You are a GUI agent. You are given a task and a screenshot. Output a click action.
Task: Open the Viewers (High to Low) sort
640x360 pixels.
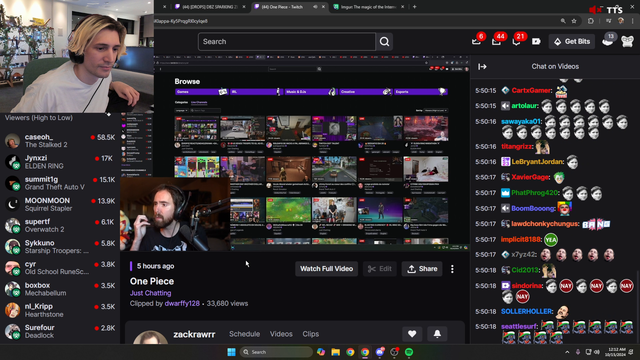[39, 118]
